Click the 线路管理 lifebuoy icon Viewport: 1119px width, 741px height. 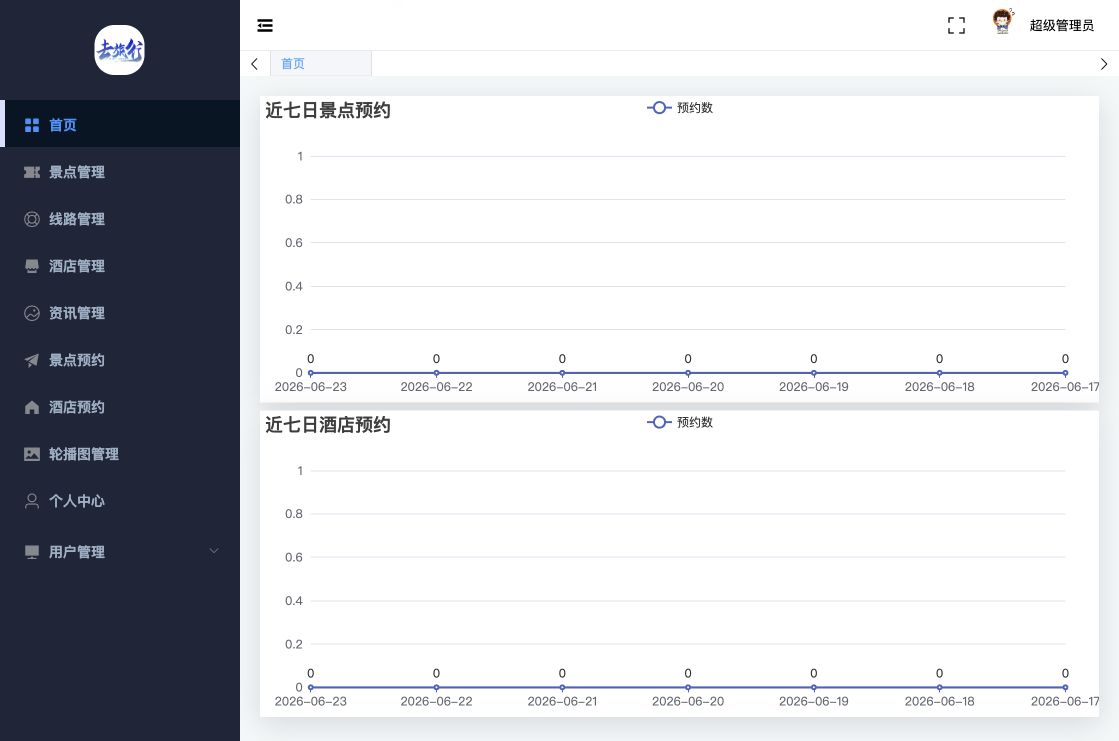click(x=32, y=219)
